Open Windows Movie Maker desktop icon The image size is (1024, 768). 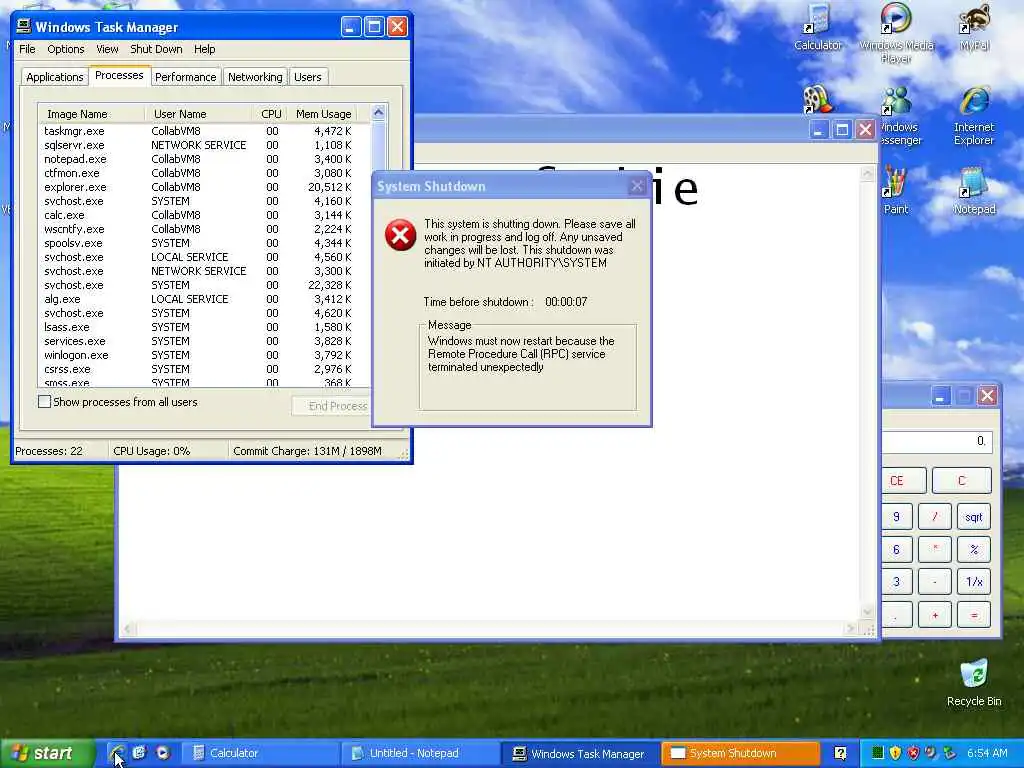click(817, 100)
